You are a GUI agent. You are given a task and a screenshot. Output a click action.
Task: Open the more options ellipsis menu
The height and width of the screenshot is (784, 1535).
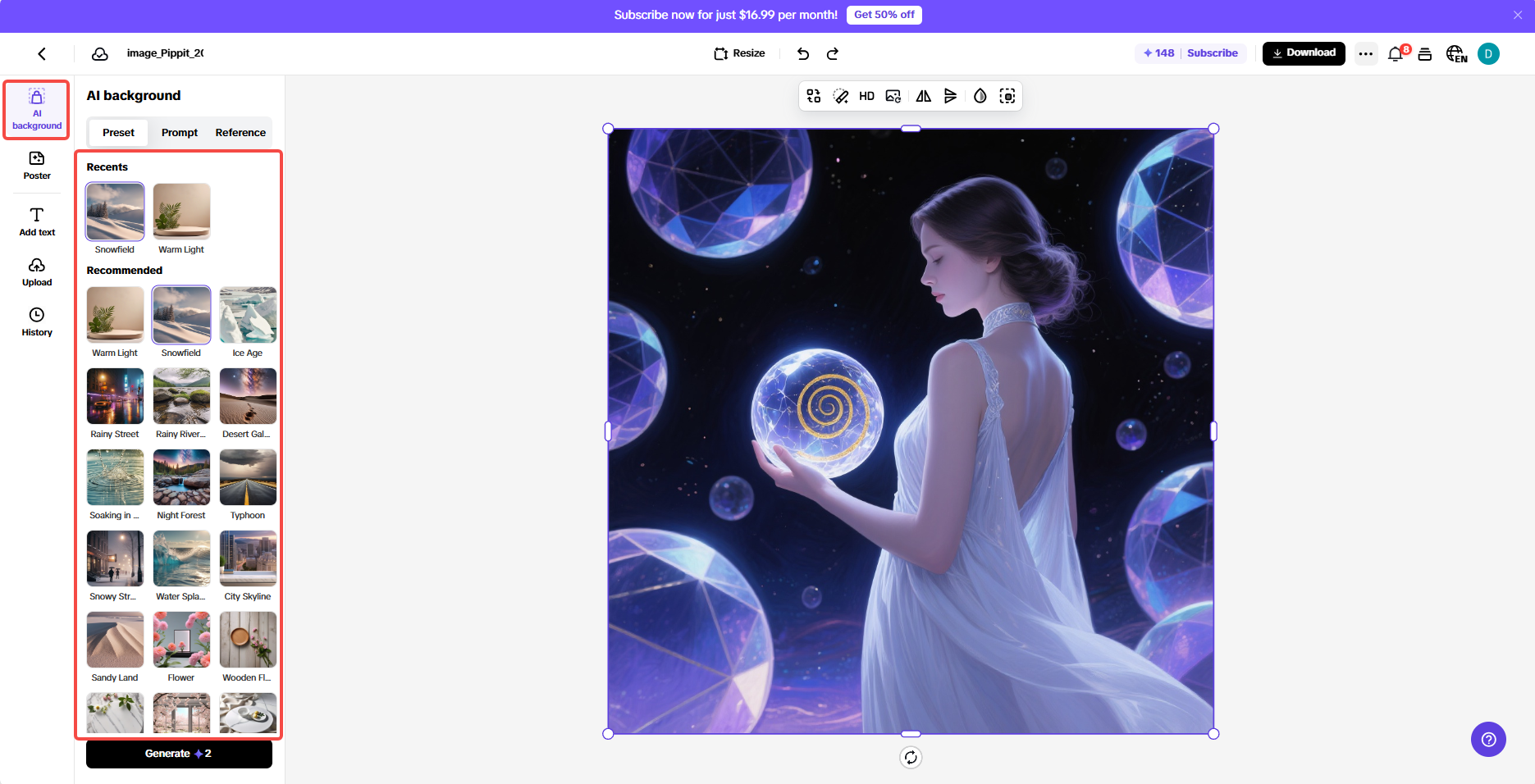(x=1365, y=53)
